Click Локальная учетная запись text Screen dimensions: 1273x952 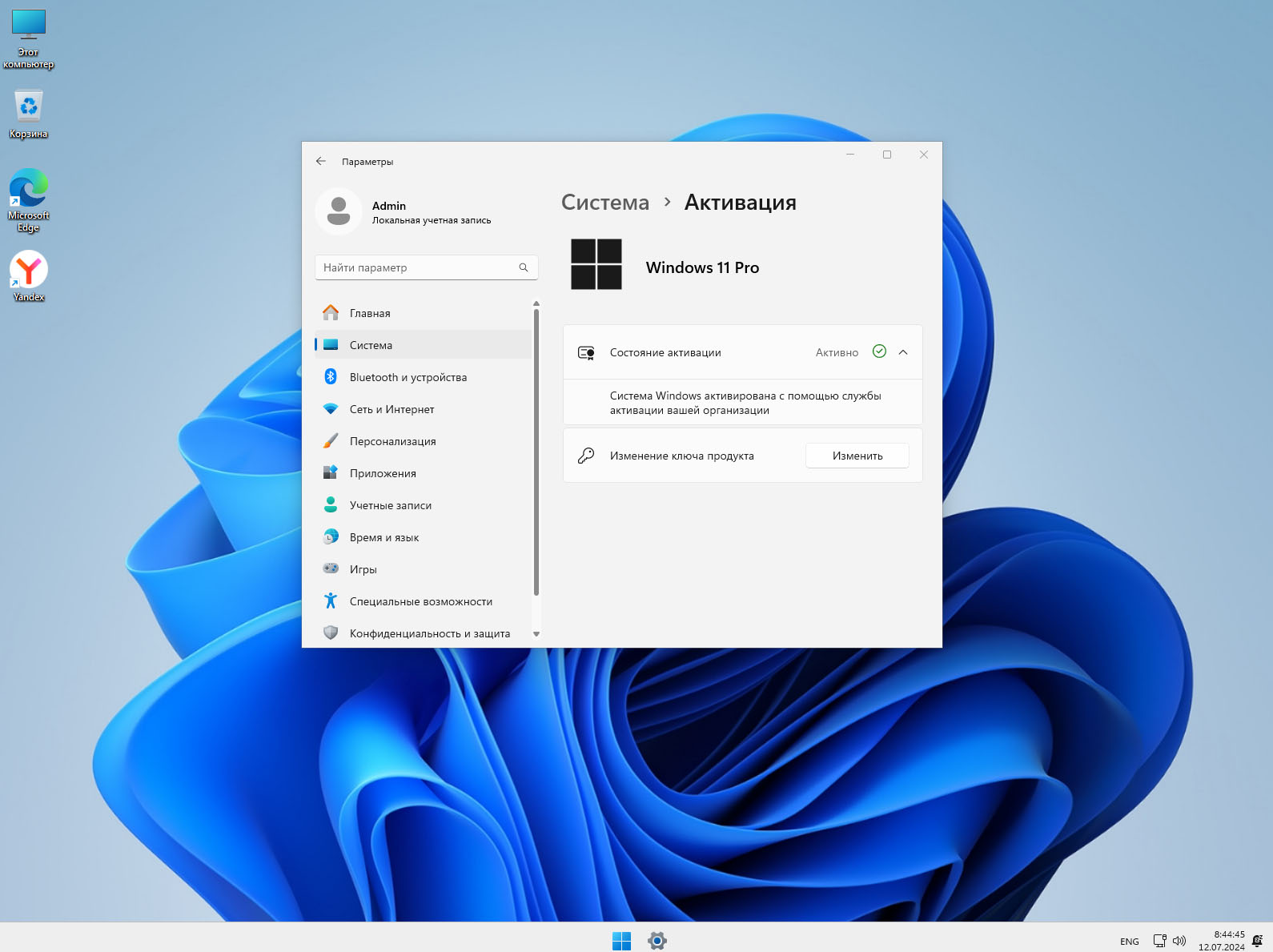432,220
